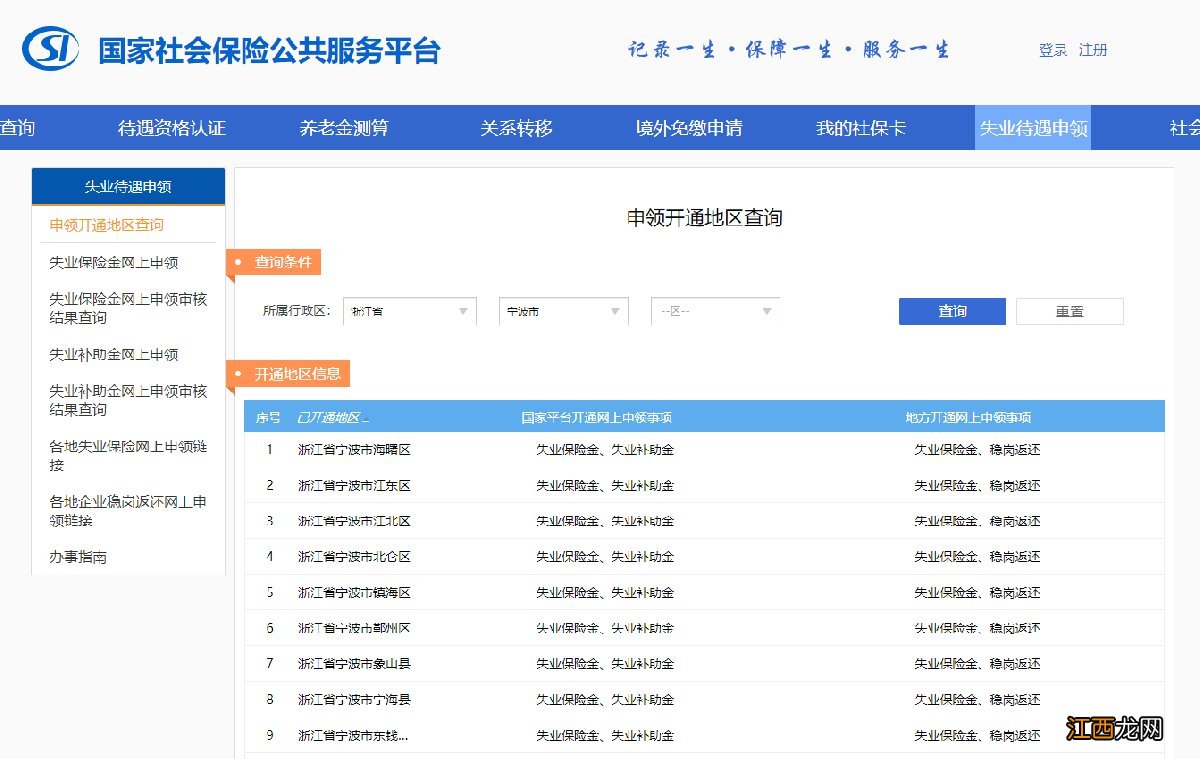Click the blue 查询 button

(951, 311)
